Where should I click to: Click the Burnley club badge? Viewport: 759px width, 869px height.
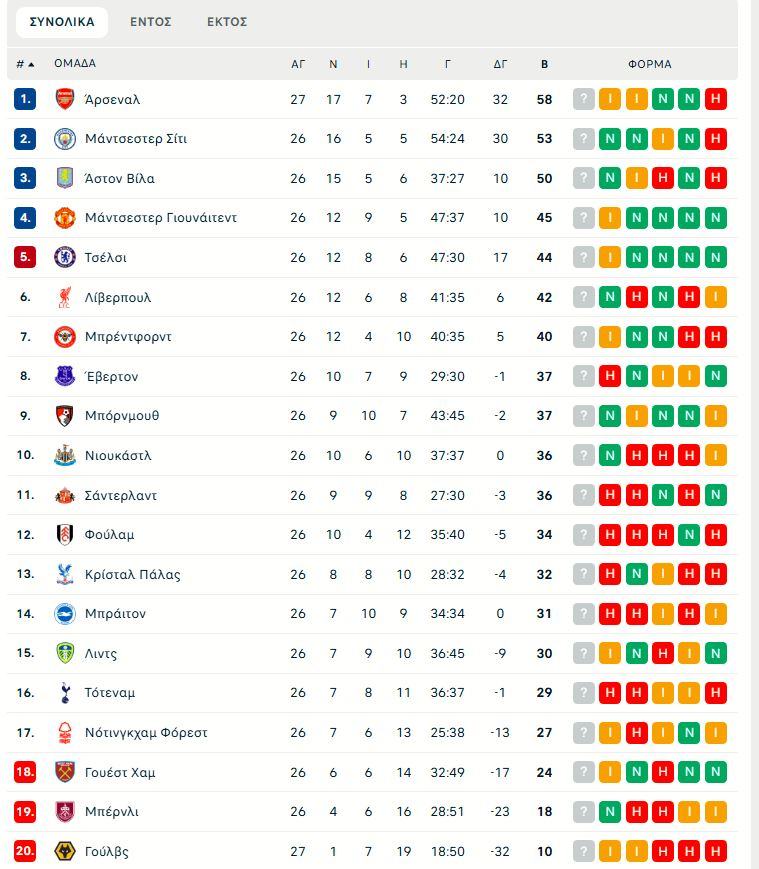tap(63, 811)
